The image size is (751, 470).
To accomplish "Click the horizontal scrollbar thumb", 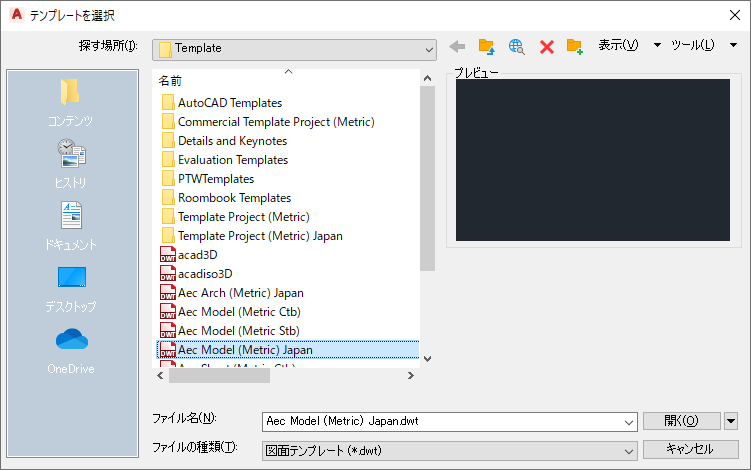I will [x=219, y=376].
